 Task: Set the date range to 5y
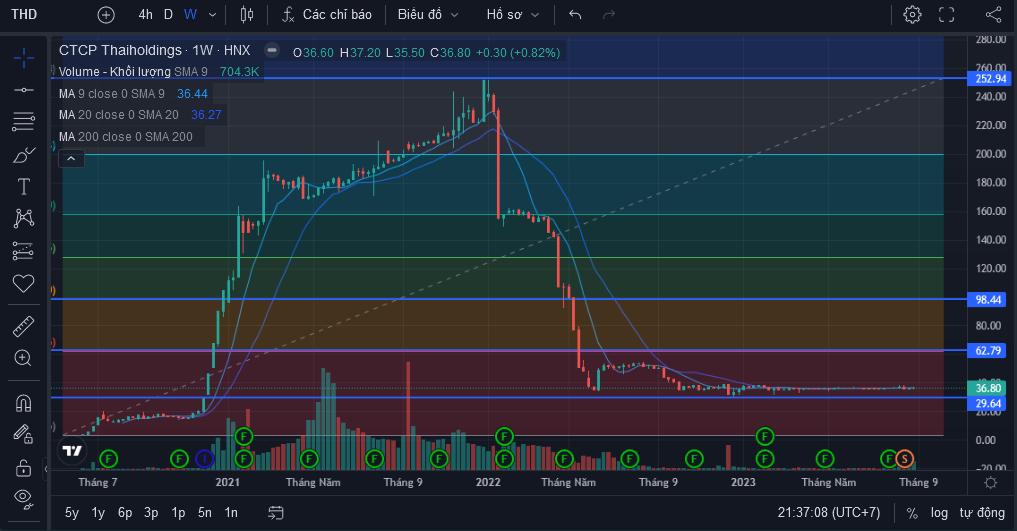click(x=72, y=513)
